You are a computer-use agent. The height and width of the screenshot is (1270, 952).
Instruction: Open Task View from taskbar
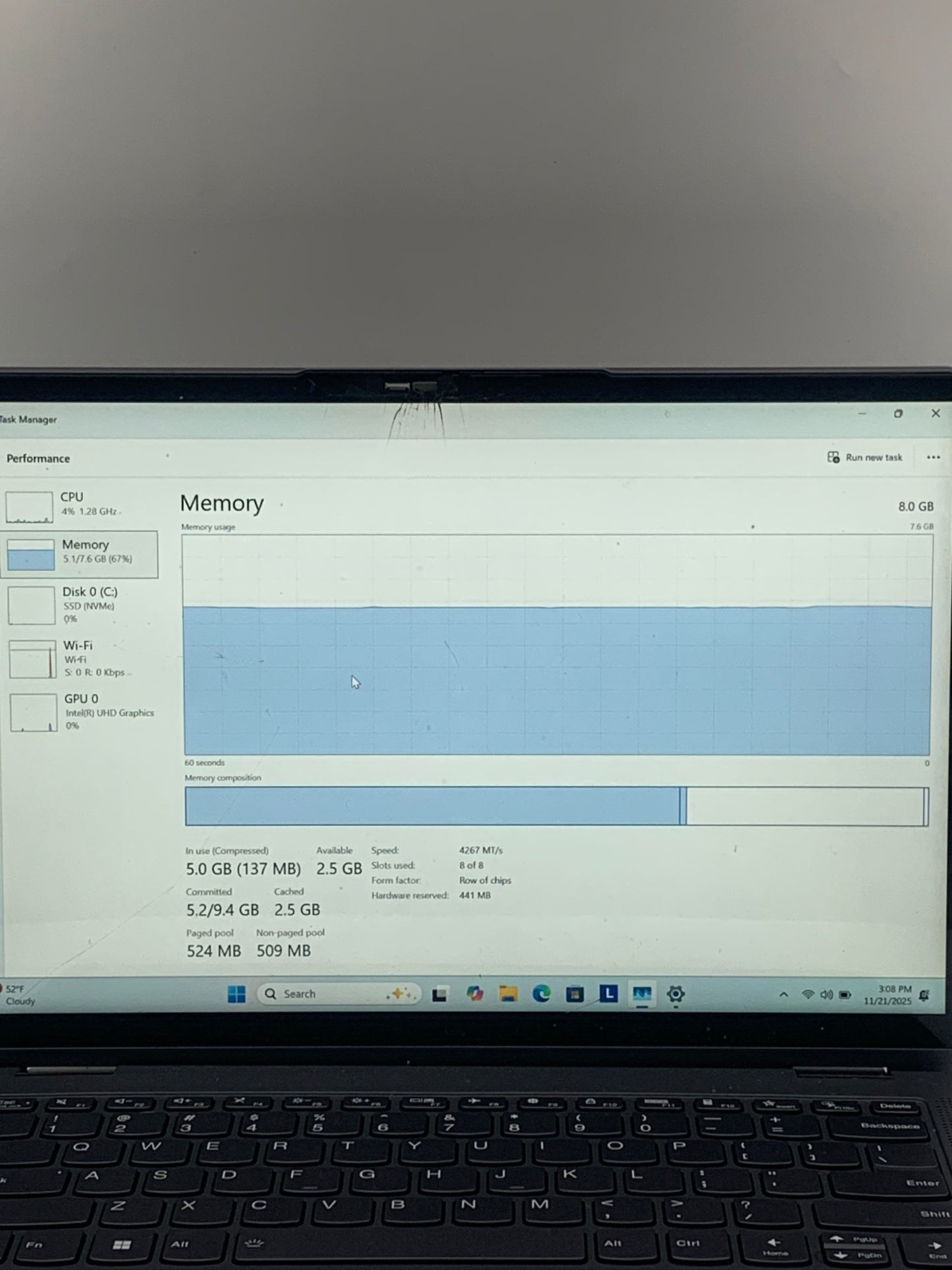(440, 995)
